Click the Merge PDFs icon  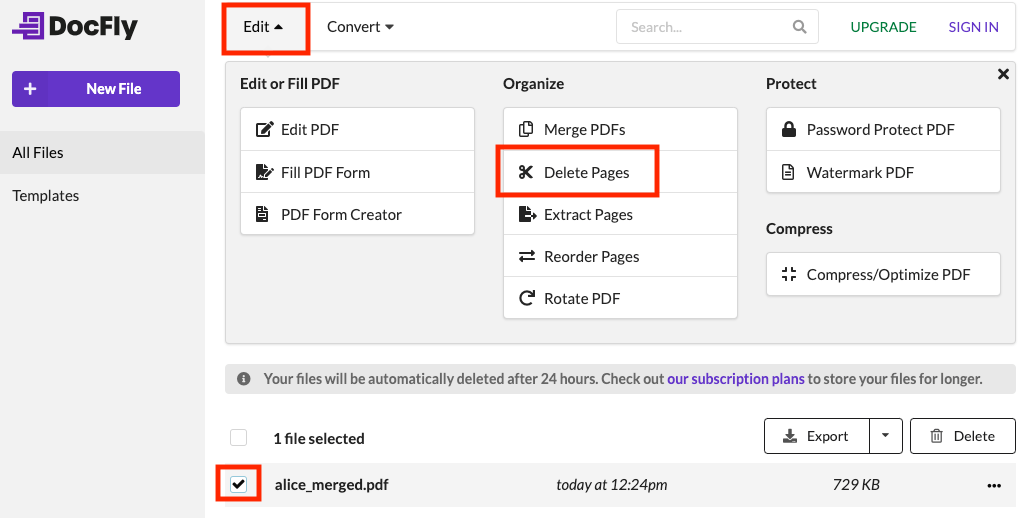click(x=526, y=130)
